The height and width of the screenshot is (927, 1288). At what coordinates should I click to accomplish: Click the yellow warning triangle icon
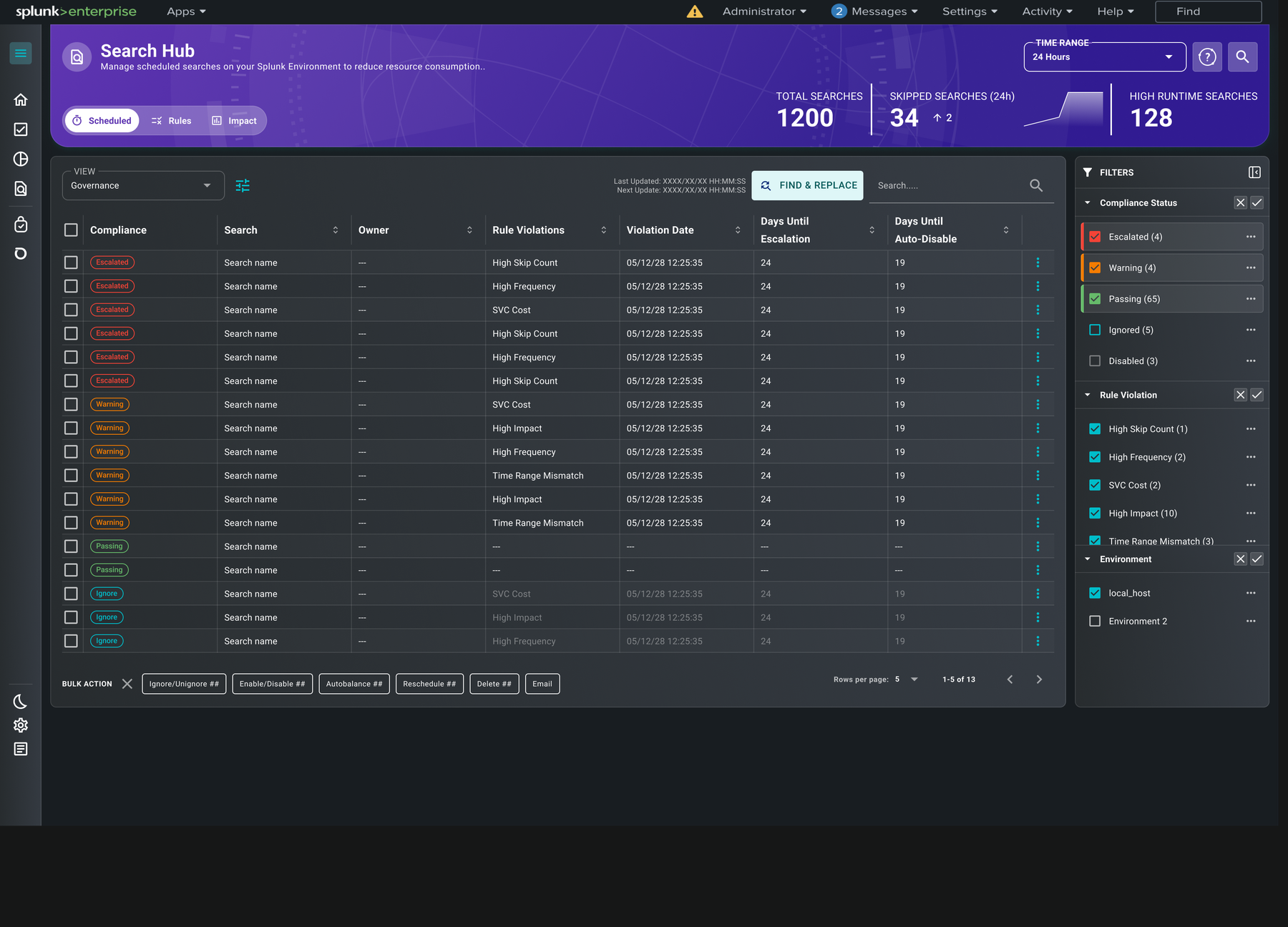pos(695,11)
